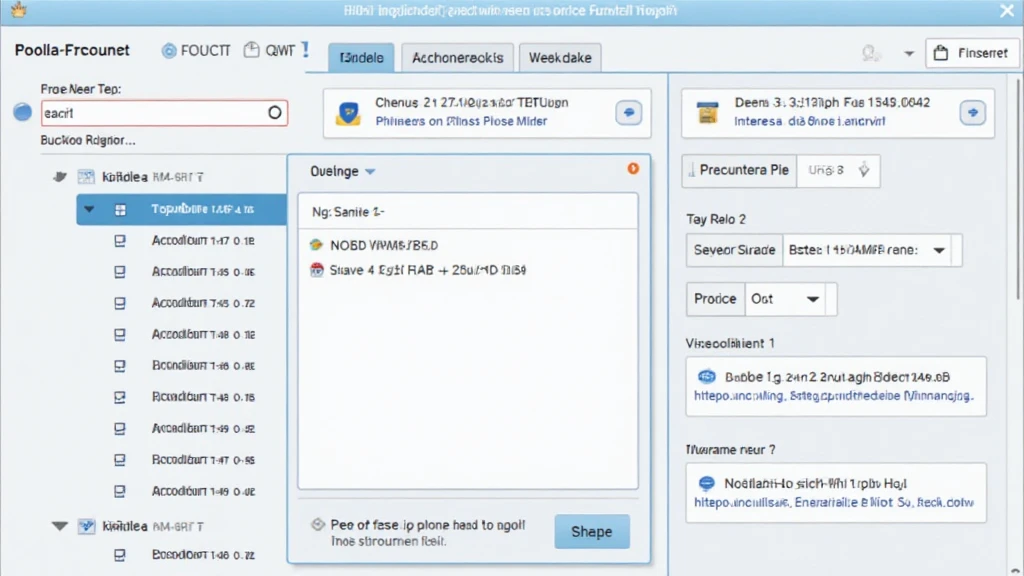Click the blue globe icon beside search field
Viewport: 1024px width, 576px height.
click(23, 112)
